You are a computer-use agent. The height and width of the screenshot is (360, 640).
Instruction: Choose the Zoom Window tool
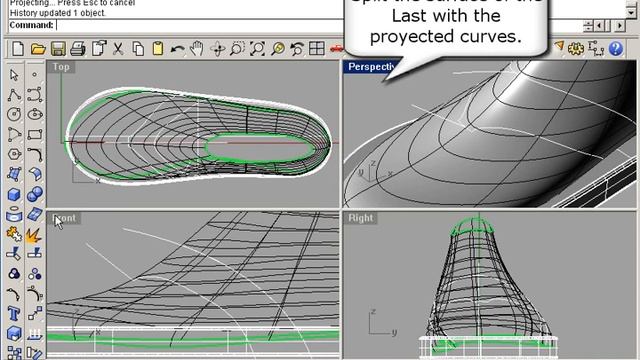coord(237,49)
